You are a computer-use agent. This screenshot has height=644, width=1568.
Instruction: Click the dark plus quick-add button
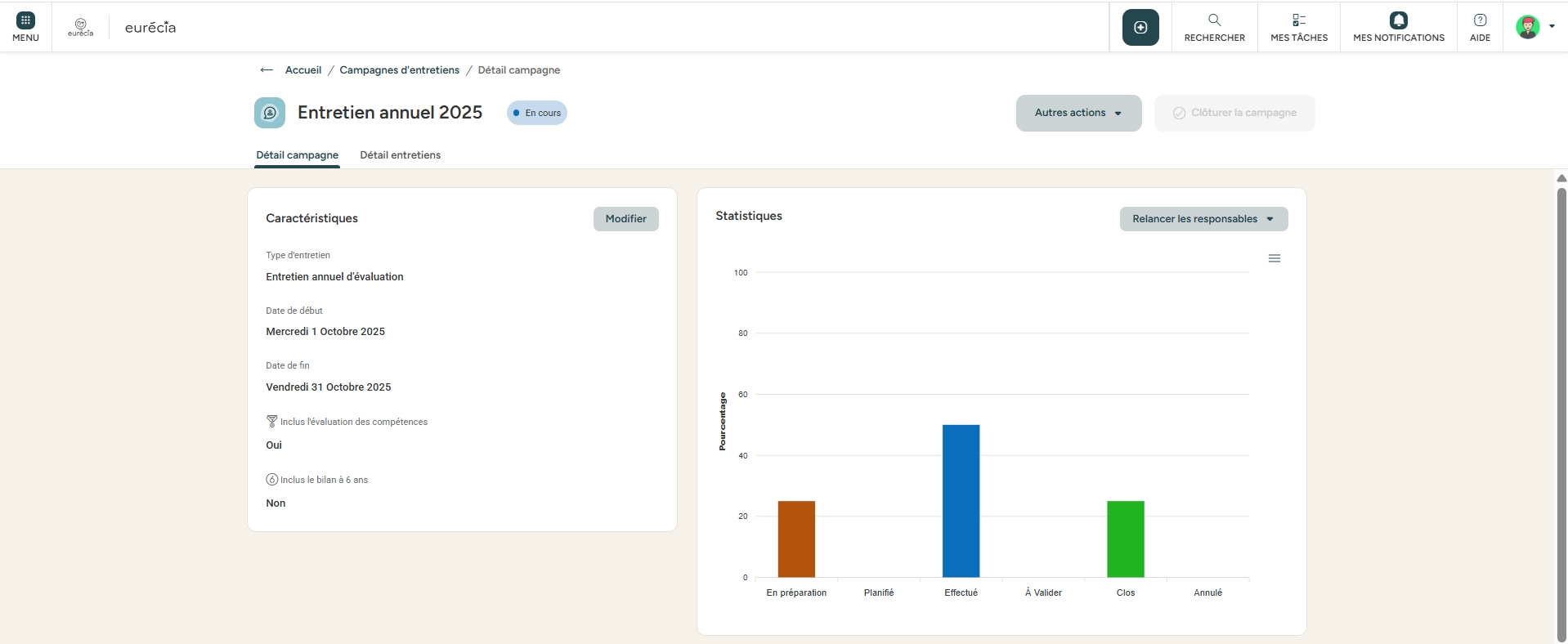(1140, 28)
